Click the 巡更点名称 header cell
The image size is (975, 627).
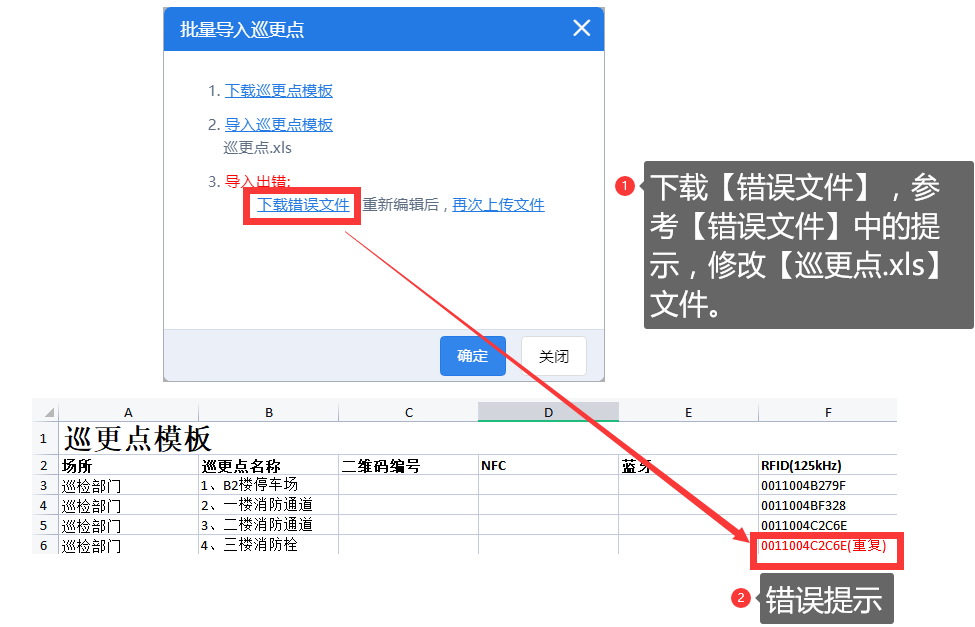click(269, 465)
